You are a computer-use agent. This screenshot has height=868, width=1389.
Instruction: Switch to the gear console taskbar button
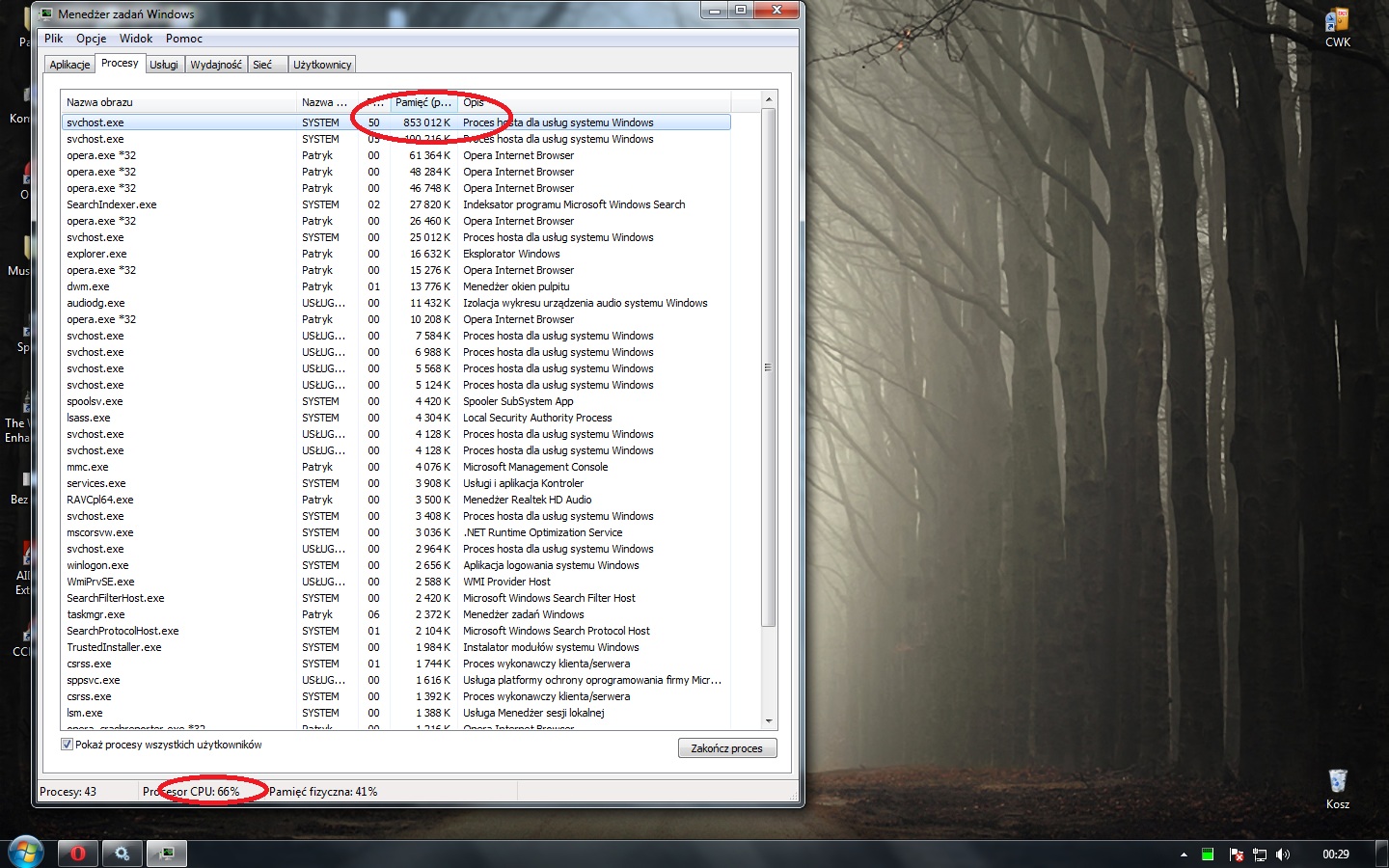pyautogui.click(x=122, y=854)
